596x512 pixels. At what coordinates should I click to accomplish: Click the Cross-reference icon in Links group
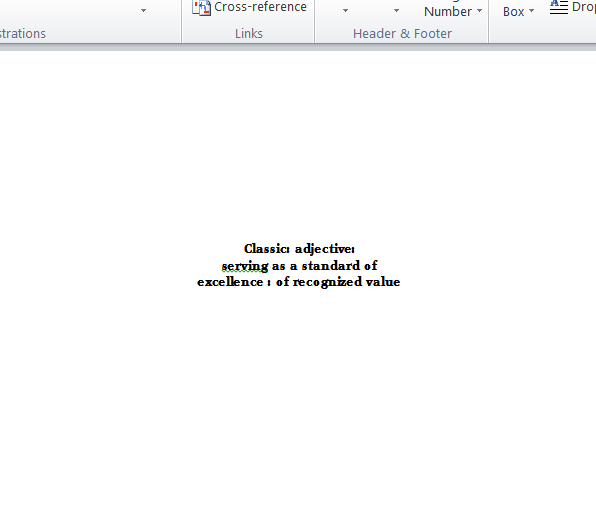click(x=201, y=8)
